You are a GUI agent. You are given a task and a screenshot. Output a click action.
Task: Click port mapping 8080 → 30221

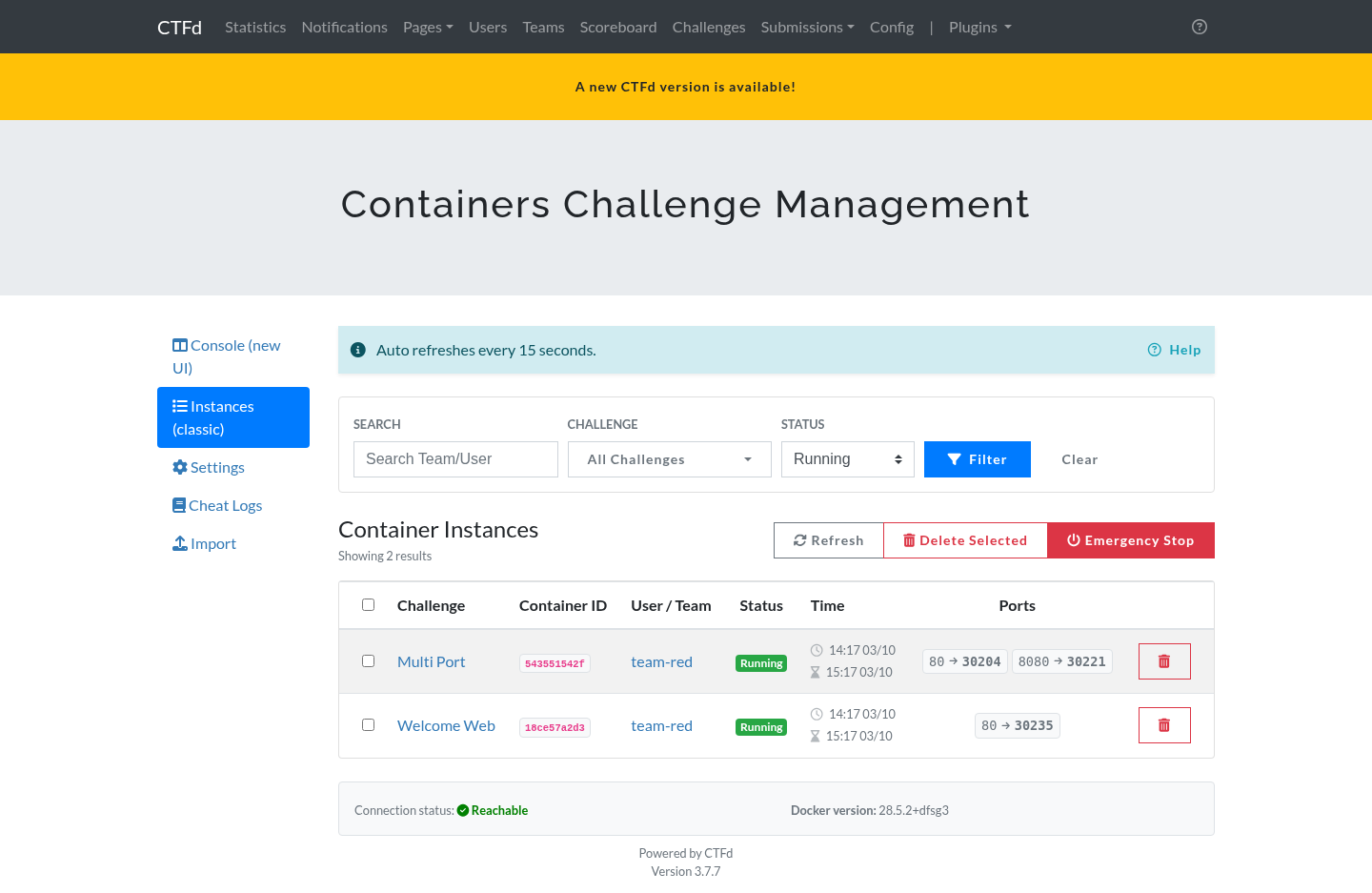pos(1062,661)
